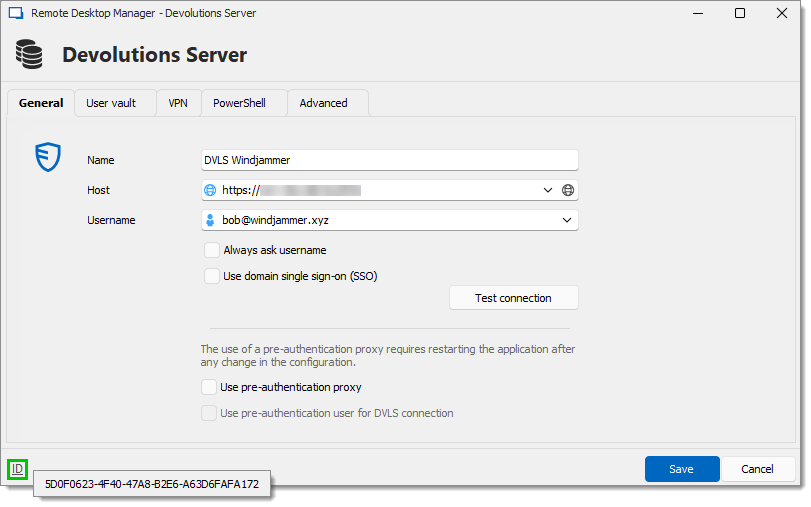This screenshot has height=507, width=811.
Task: Enable Use pre-authentication proxy checkbox
Action: (209, 387)
